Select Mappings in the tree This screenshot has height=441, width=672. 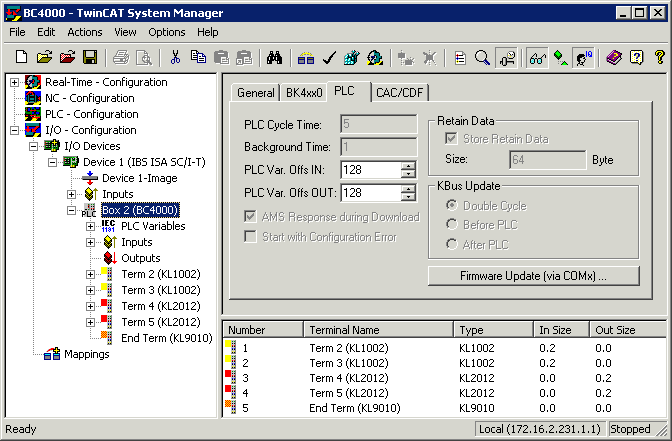tap(87, 354)
